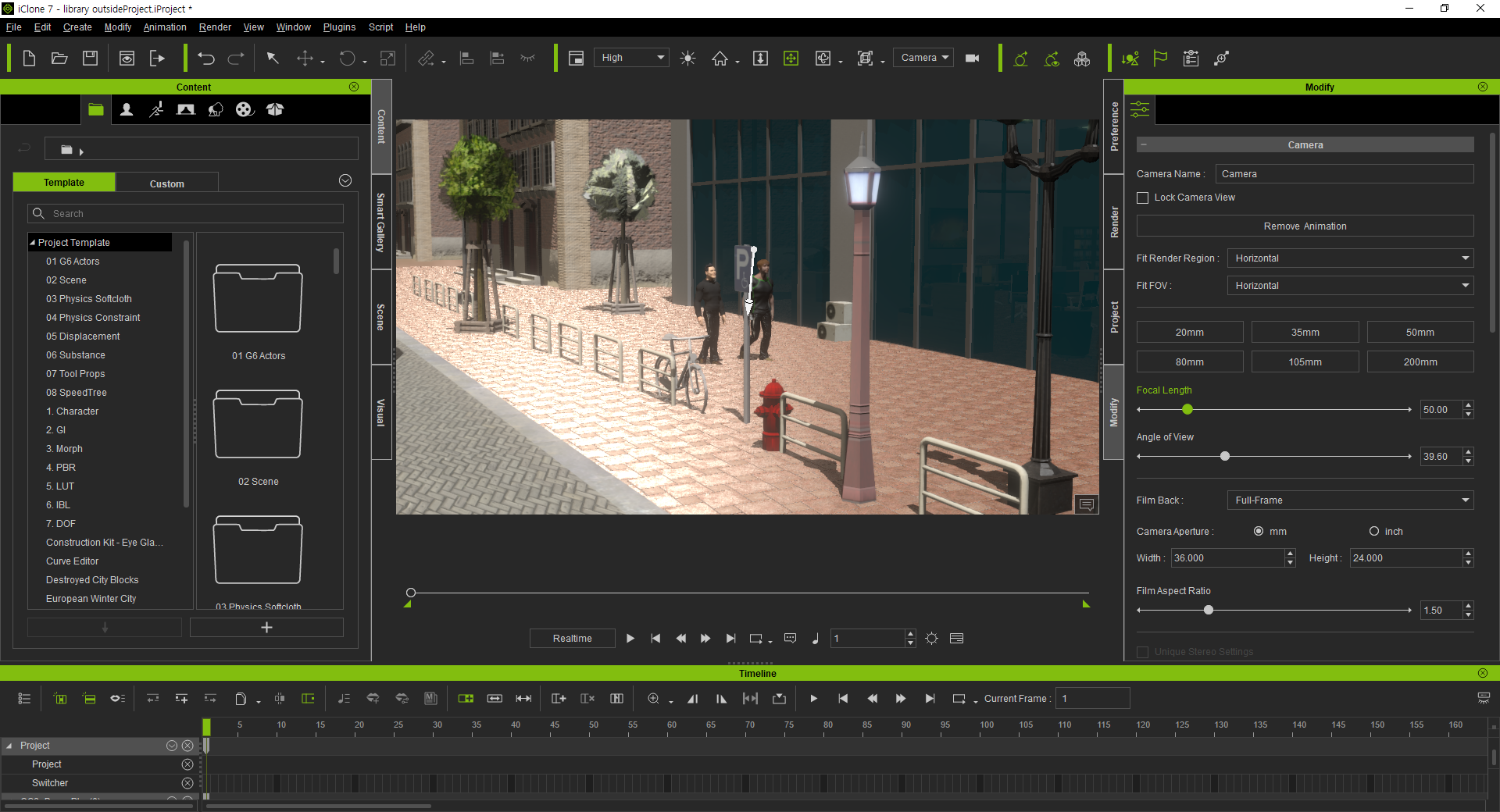Click the preview picture-in-picture toolbar icon
Image resolution: width=1500 pixels, height=812 pixels.
[x=576, y=59]
